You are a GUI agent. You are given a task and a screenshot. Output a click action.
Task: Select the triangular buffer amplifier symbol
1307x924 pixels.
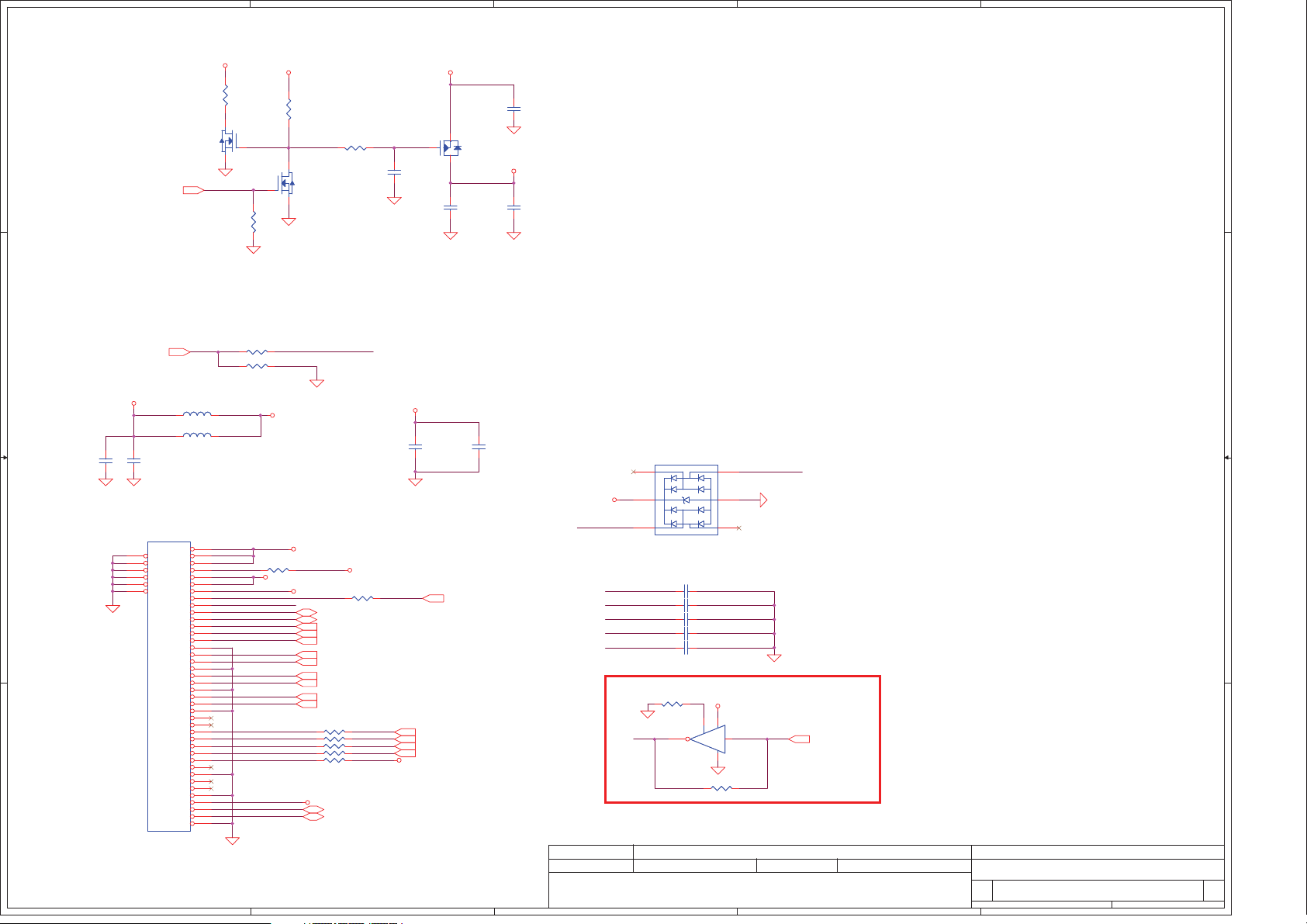707,739
